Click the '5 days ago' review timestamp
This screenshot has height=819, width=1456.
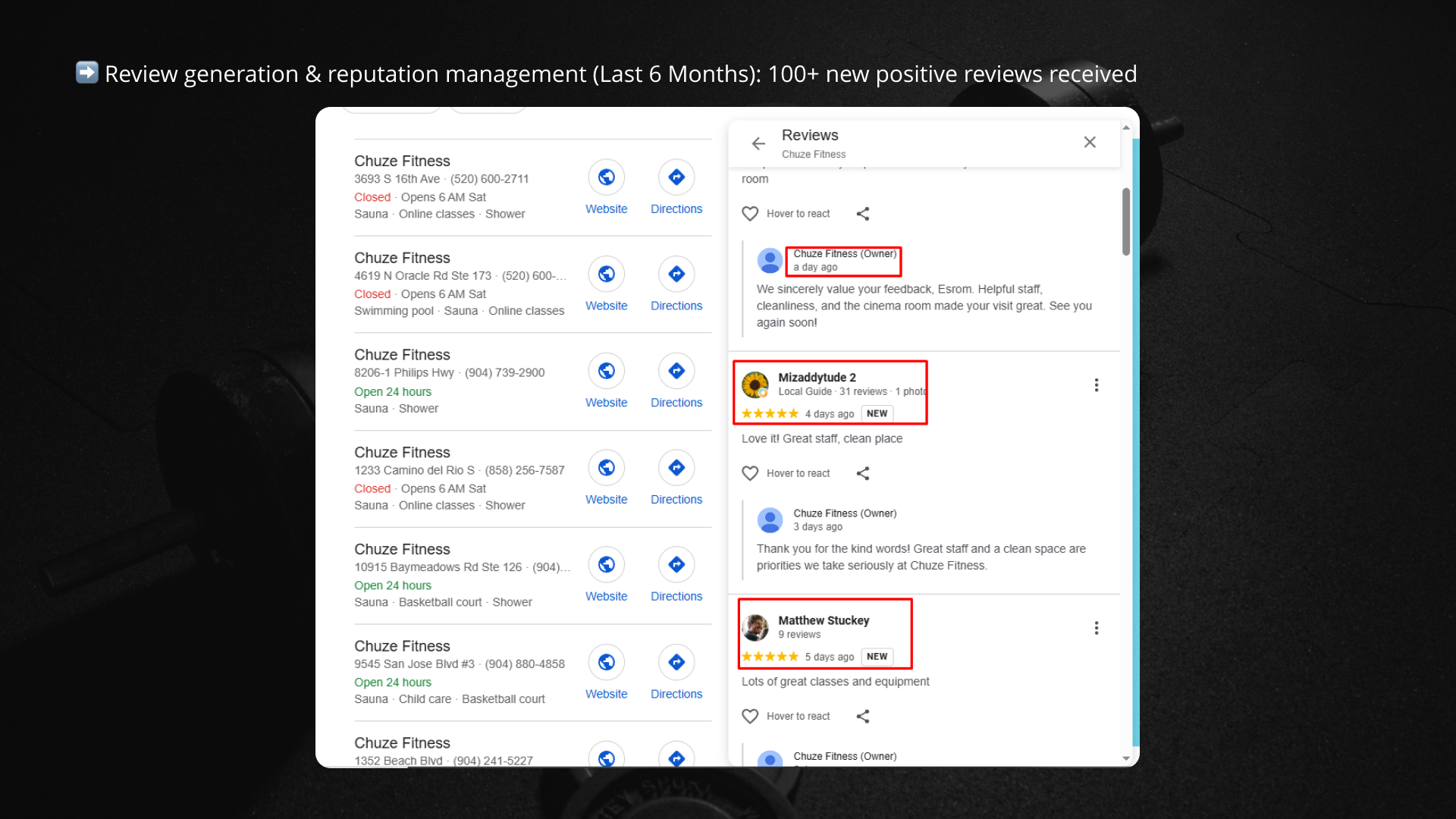(830, 657)
